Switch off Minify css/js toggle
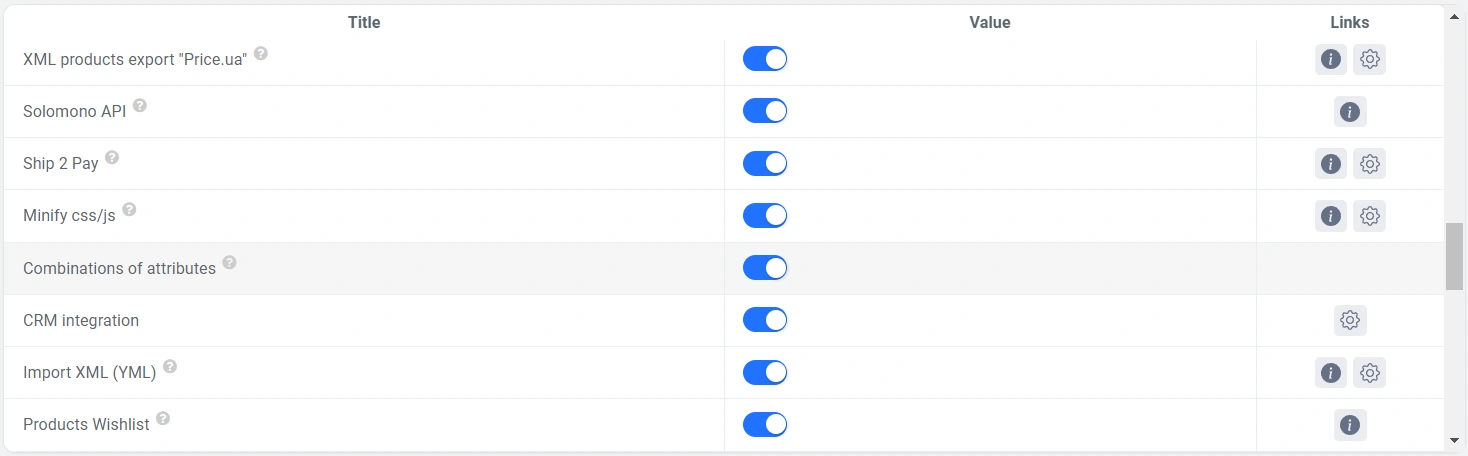1468x456 pixels. [765, 215]
